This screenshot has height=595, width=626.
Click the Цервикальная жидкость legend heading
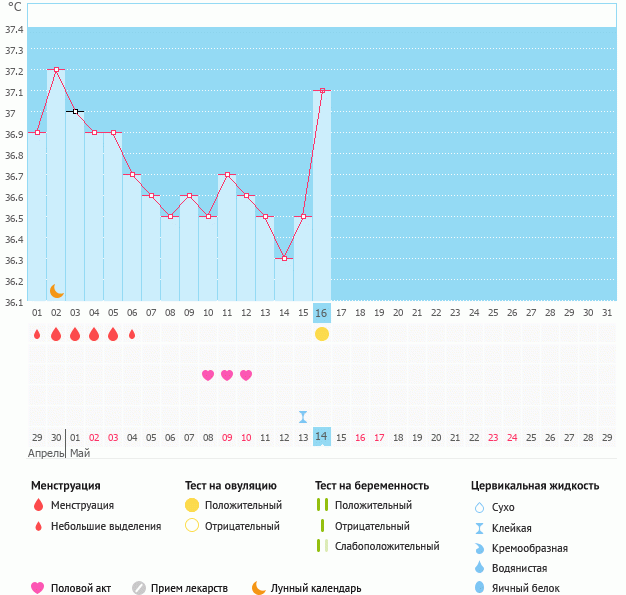click(535, 486)
